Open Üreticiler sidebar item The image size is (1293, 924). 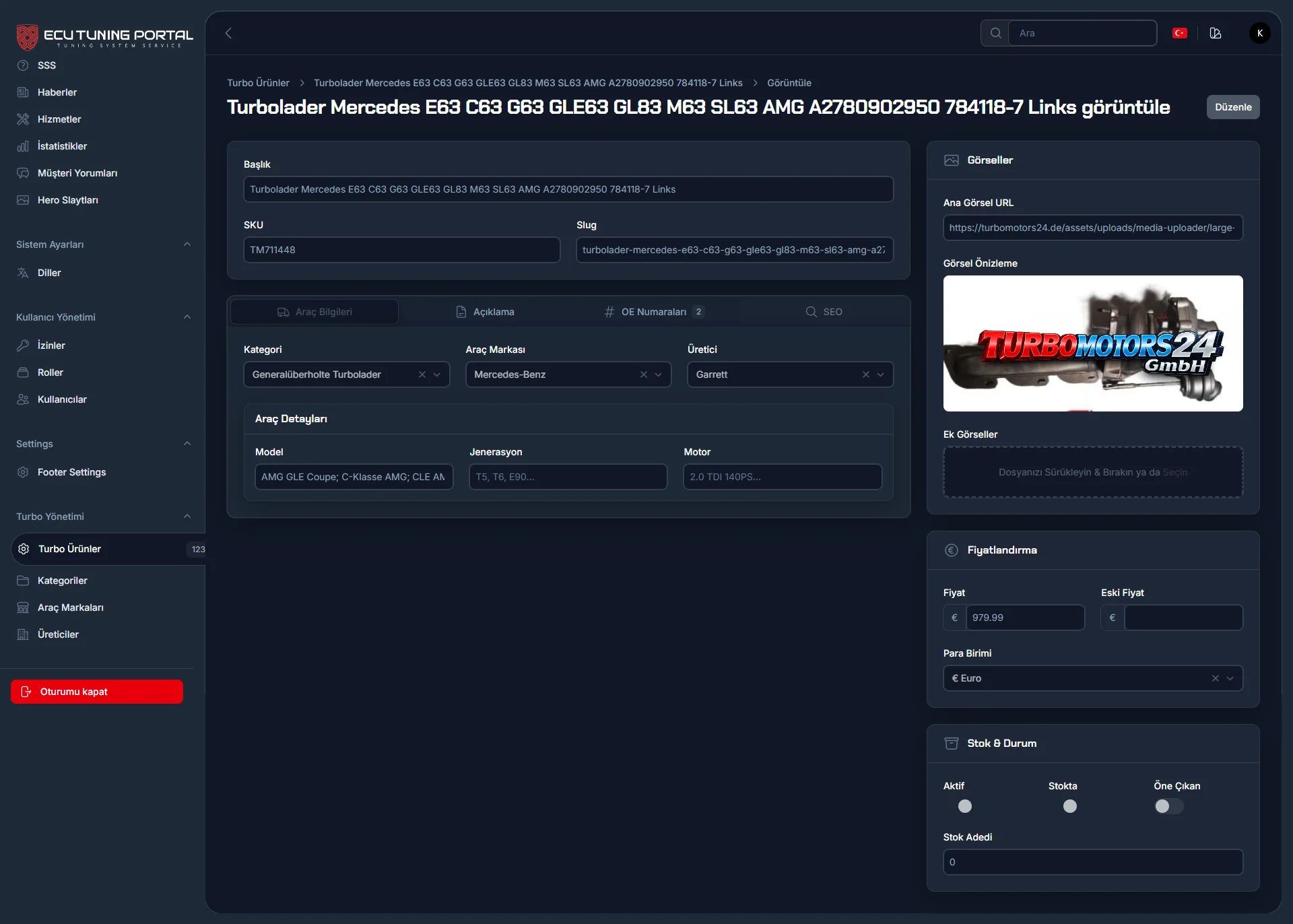click(x=58, y=634)
